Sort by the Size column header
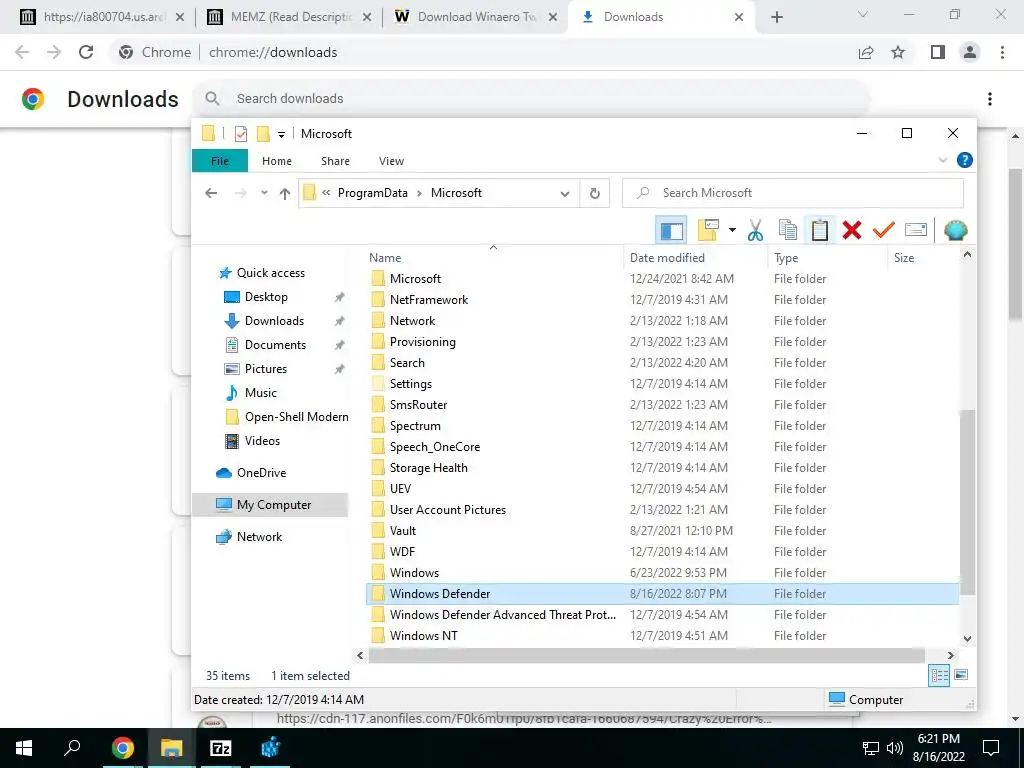The height and width of the screenshot is (768, 1024). coord(904,258)
